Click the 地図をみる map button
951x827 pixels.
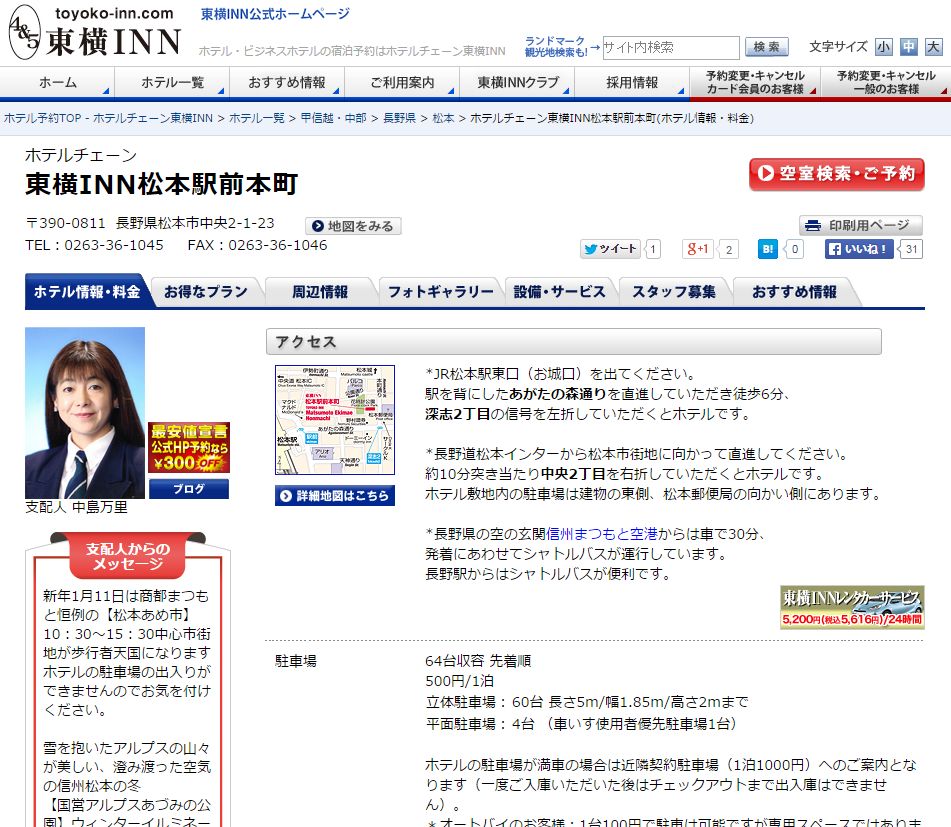(353, 226)
